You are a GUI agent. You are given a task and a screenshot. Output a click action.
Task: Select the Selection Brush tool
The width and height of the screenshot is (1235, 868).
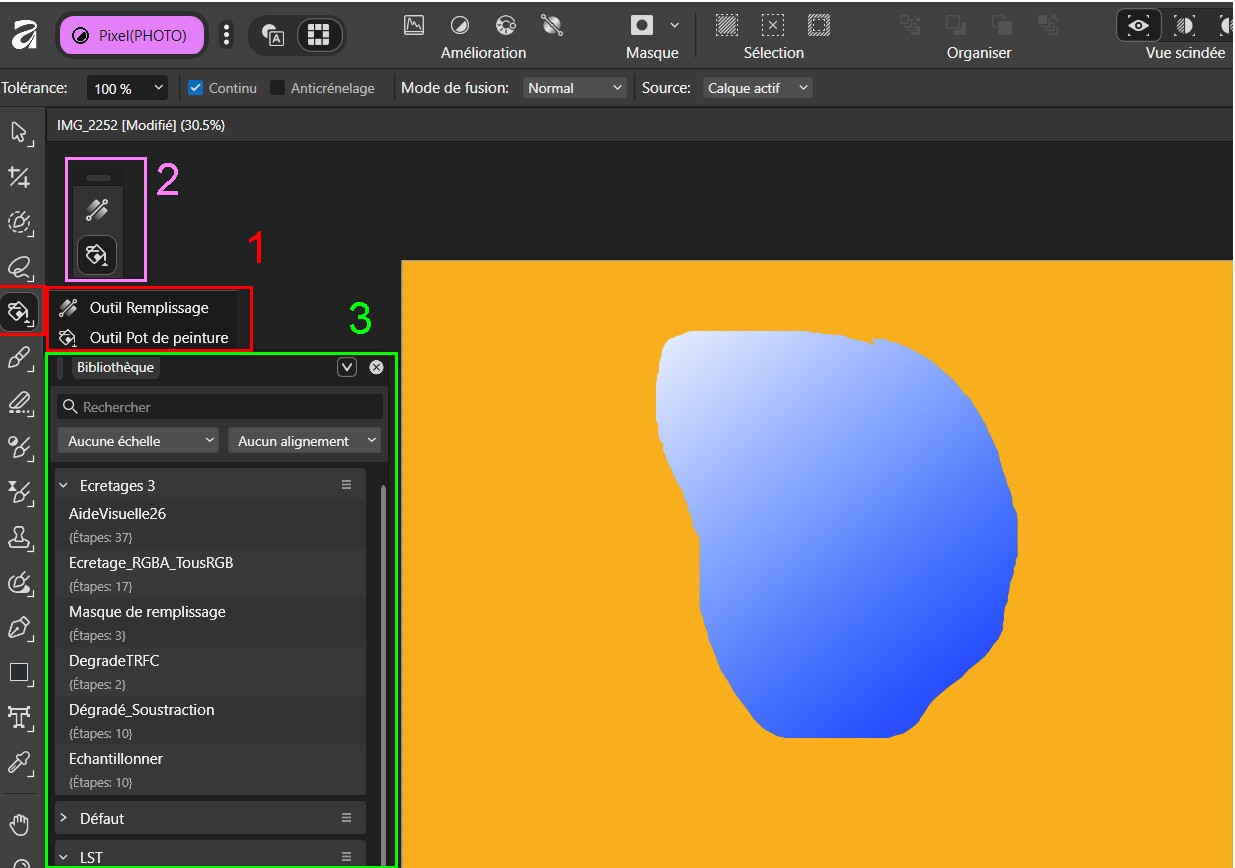[20, 222]
